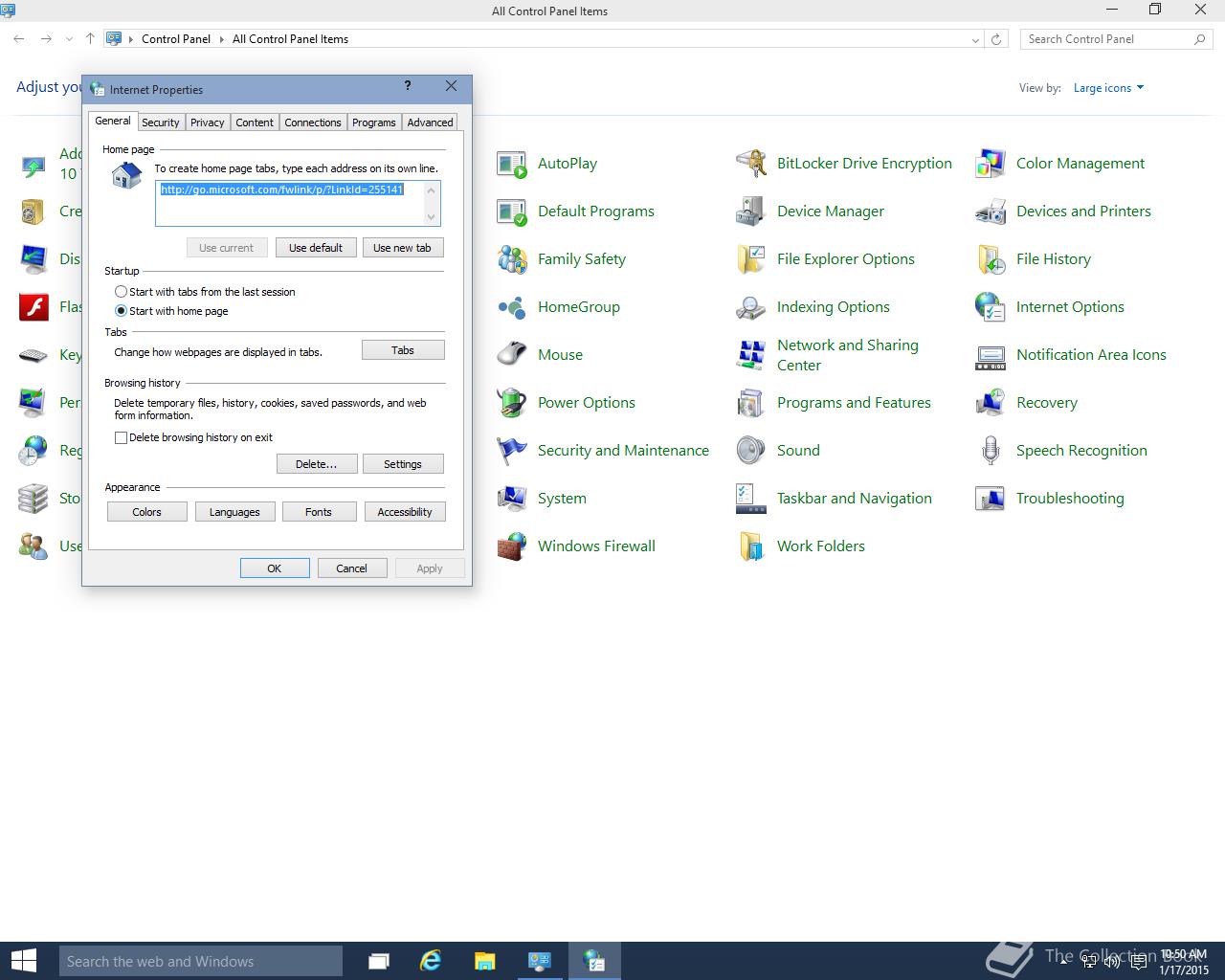Open Network and Sharing Center icon
1225x980 pixels.
tap(751, 355)
